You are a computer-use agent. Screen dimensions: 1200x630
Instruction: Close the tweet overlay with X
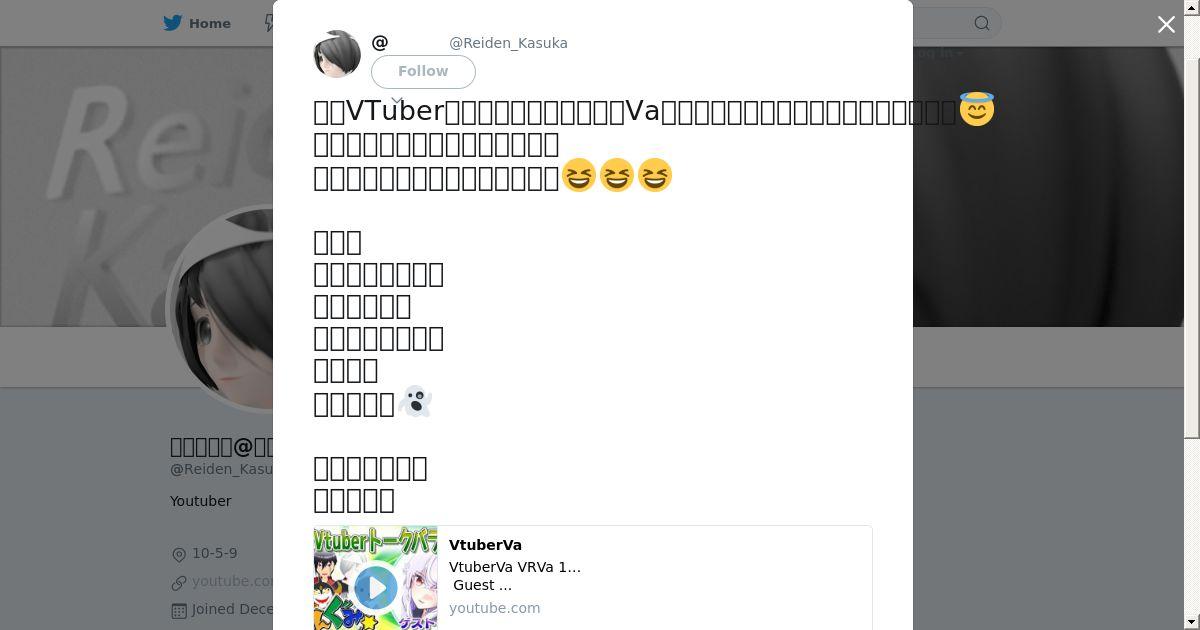tap(1166, 24)
